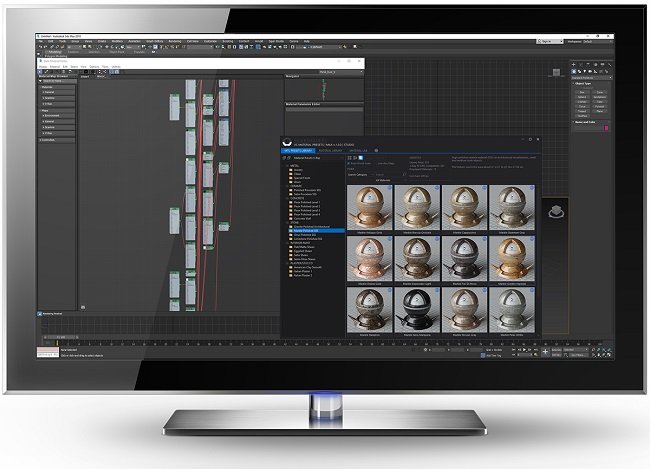
Task: Switch to the Material Library tab
Action: [x=334, y=149]
